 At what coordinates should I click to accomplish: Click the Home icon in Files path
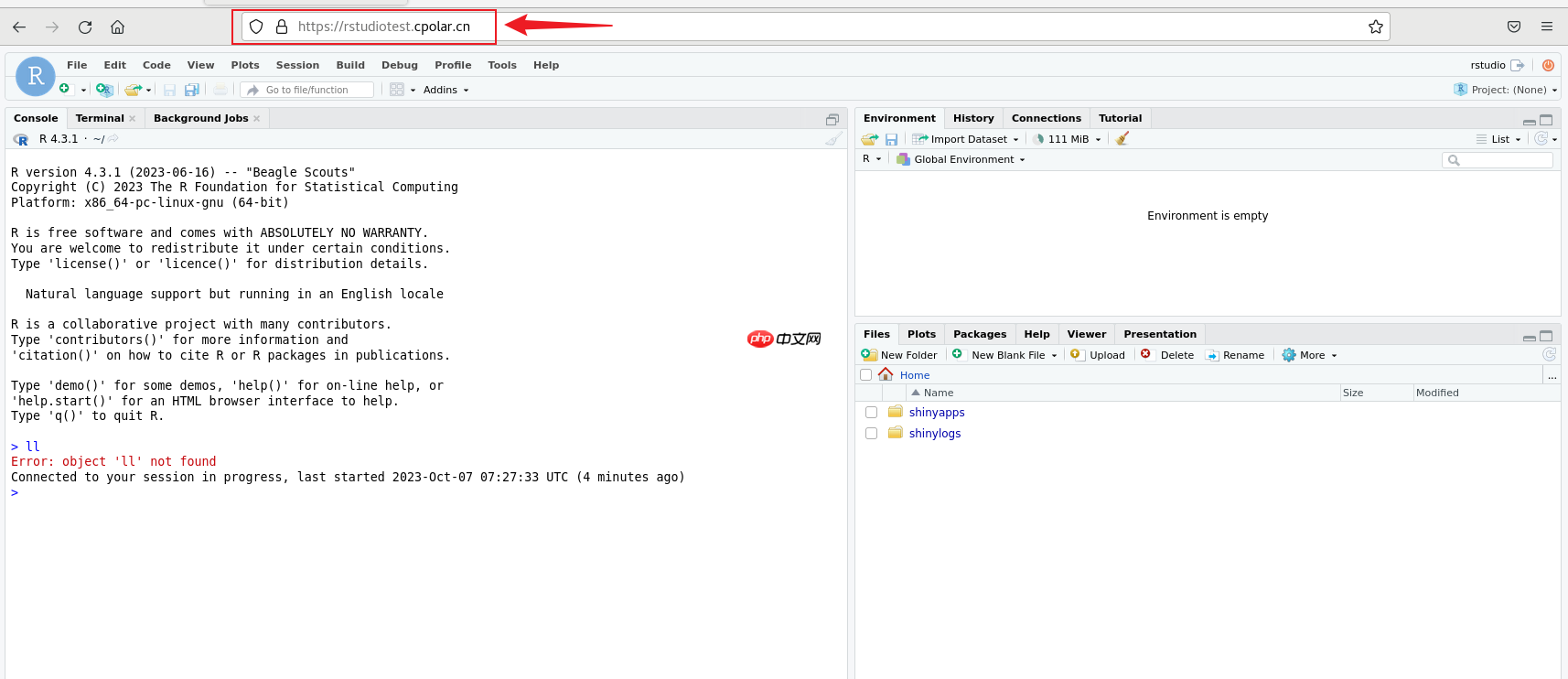point(886,374)
